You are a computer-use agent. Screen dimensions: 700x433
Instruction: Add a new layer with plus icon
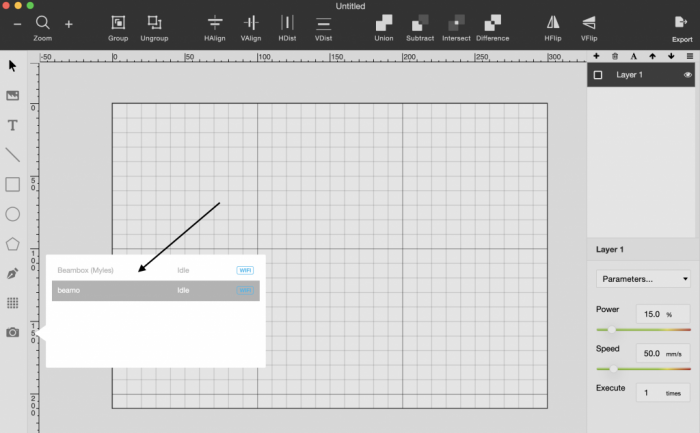click(597, 56)
